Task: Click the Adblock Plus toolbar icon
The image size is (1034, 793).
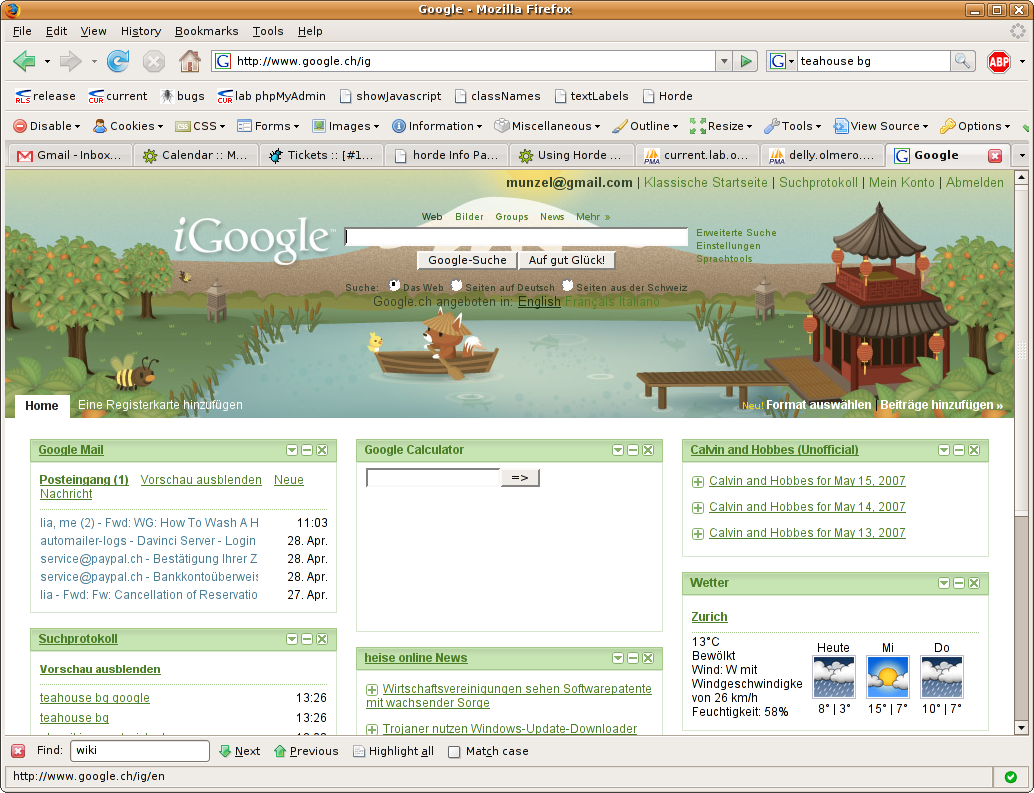Action: click(999, 60)
